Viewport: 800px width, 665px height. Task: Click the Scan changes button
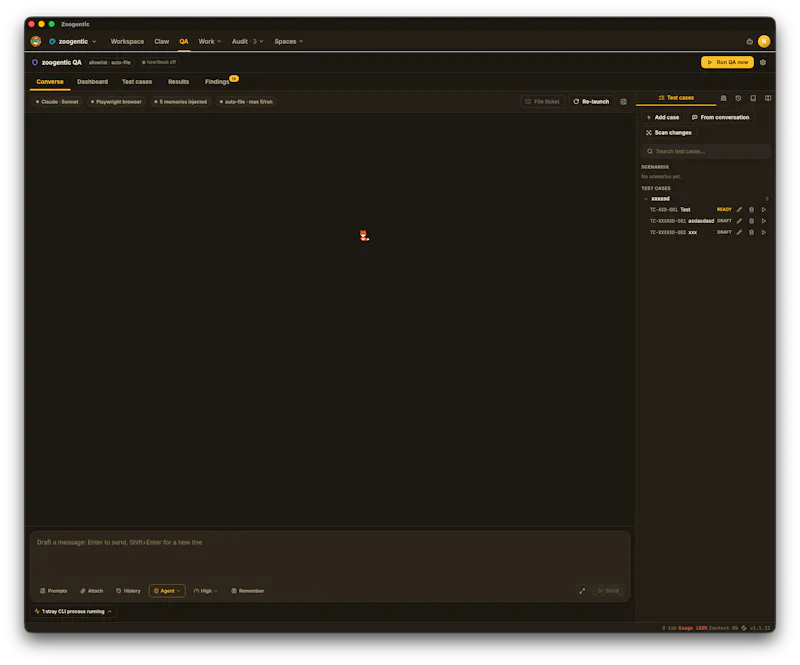669,133
